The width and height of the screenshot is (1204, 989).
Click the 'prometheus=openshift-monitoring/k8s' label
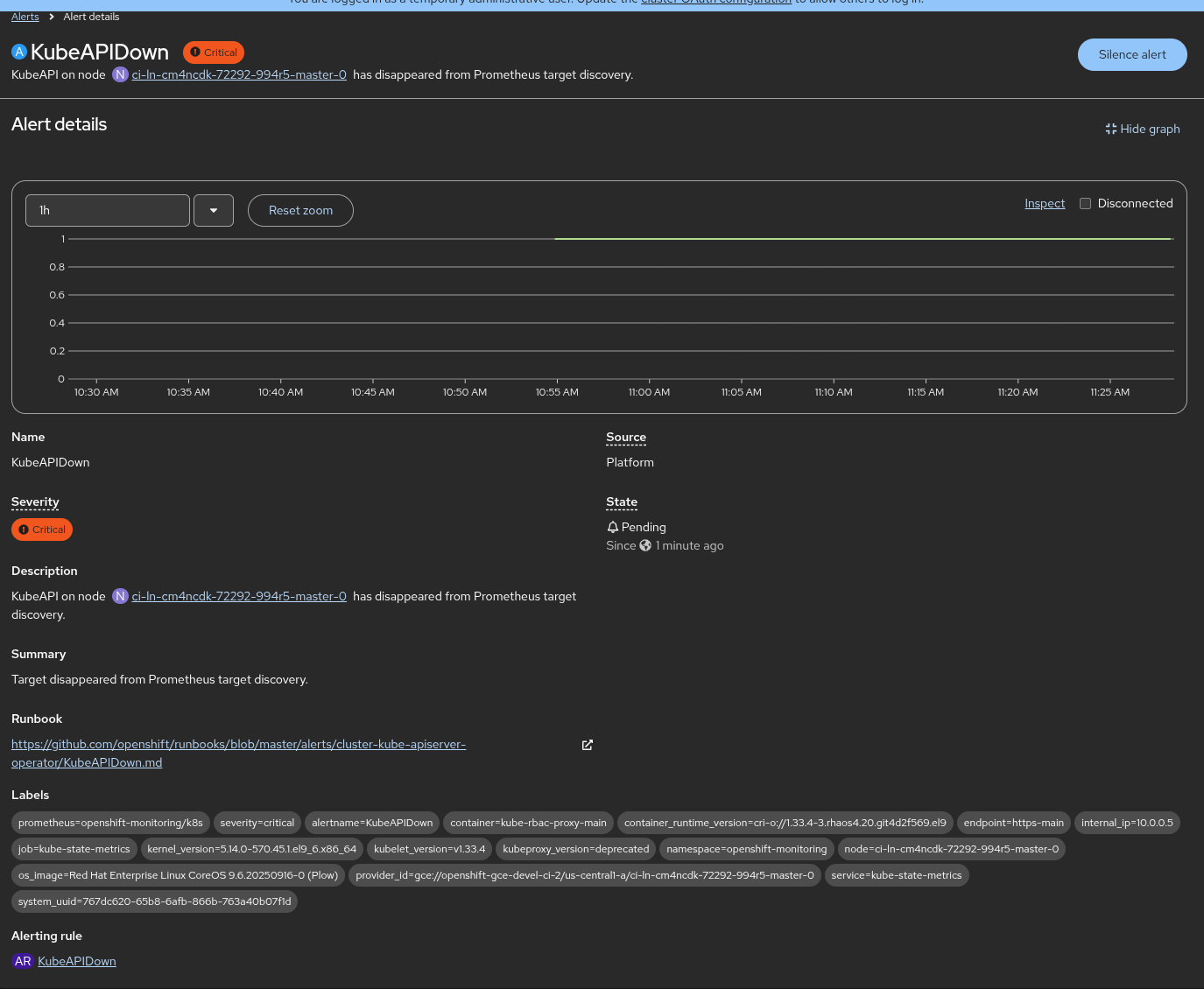[x=110, y=823]
